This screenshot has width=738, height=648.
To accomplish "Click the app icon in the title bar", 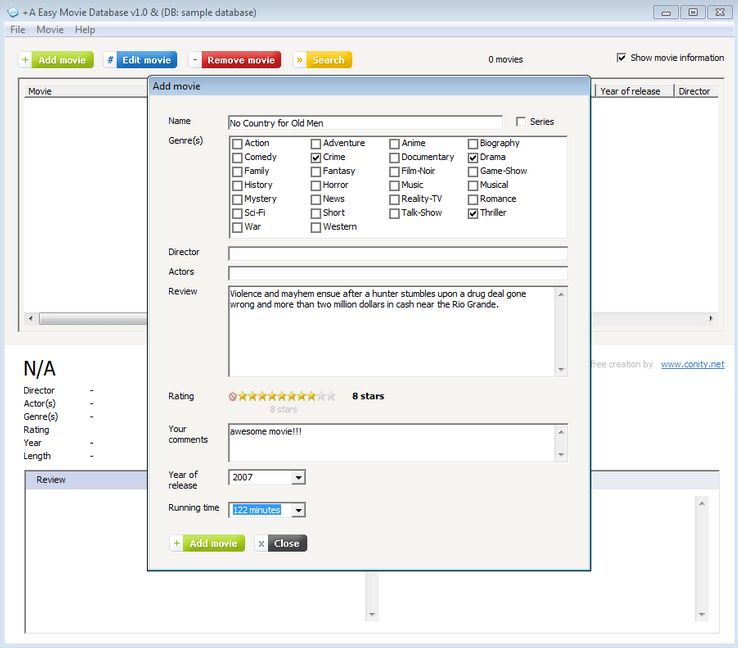I will 12,13.
